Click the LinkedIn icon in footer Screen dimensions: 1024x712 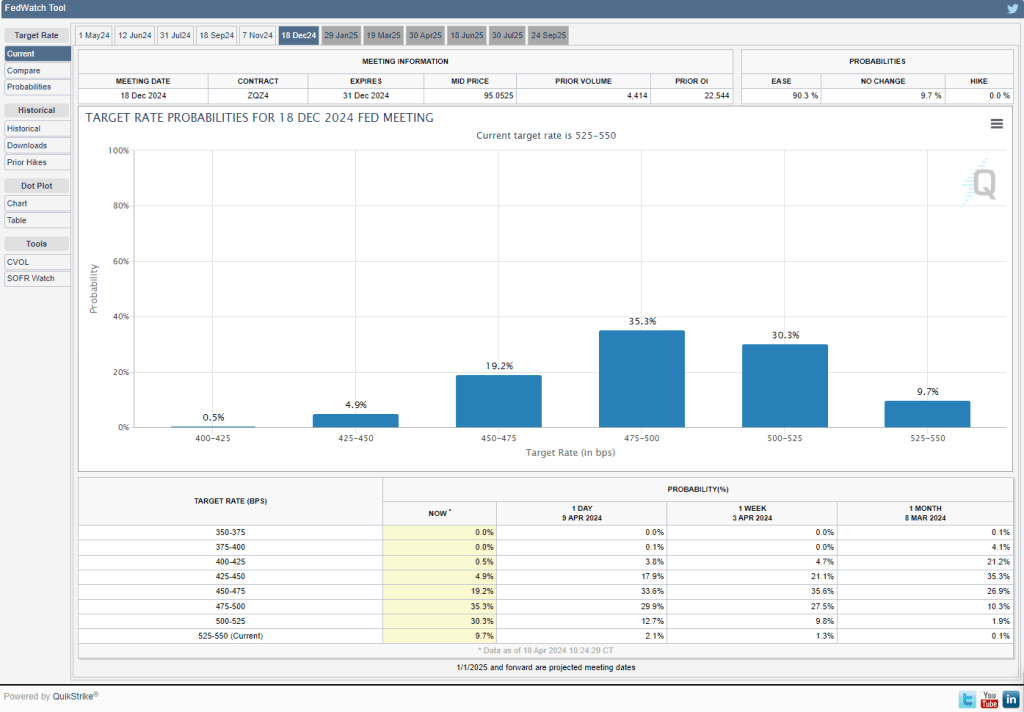pos(1011,699)
